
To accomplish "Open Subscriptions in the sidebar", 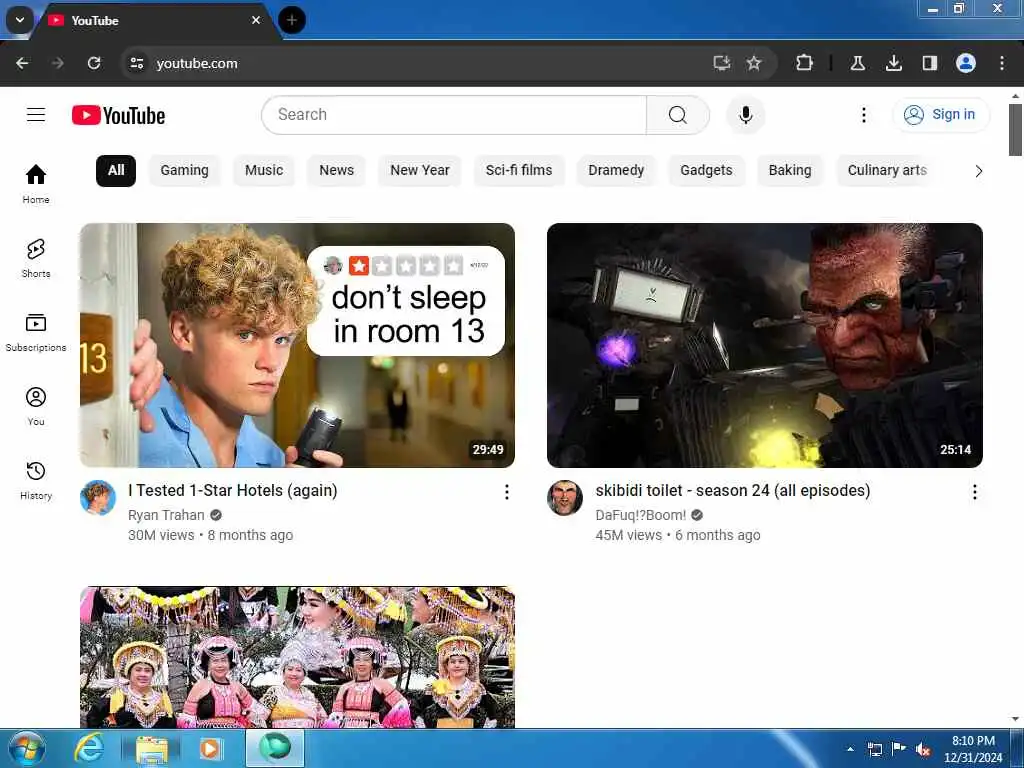I will click(x=36, y=332).
